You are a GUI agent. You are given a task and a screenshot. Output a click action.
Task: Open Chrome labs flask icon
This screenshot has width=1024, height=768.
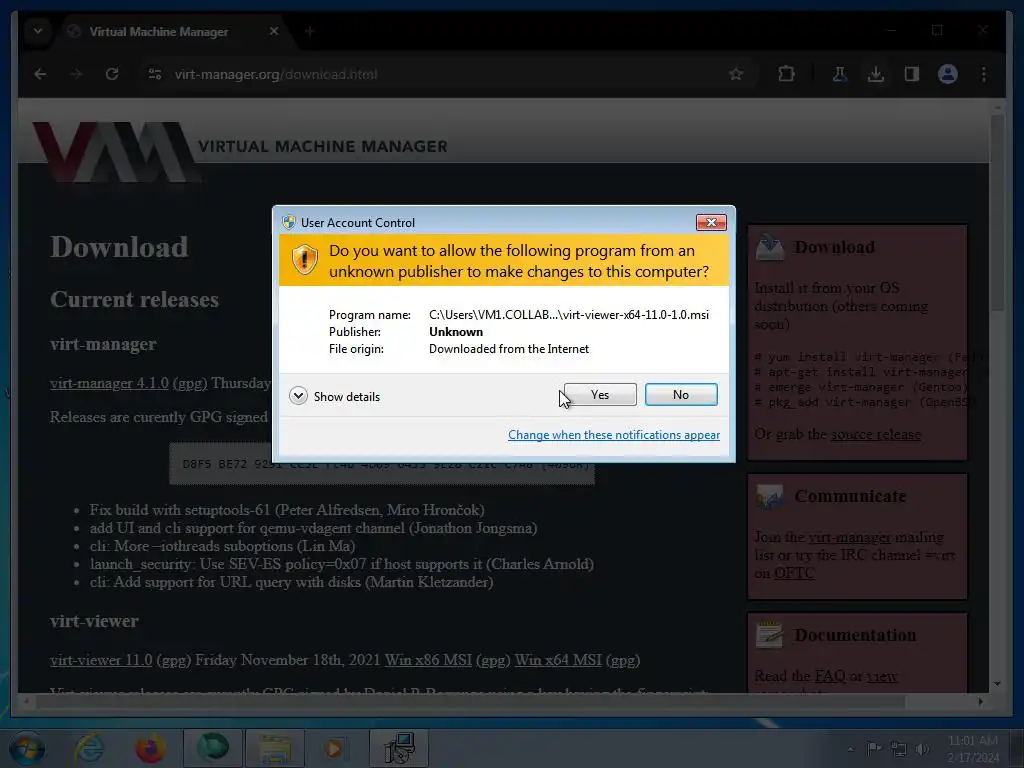[840, 74]
